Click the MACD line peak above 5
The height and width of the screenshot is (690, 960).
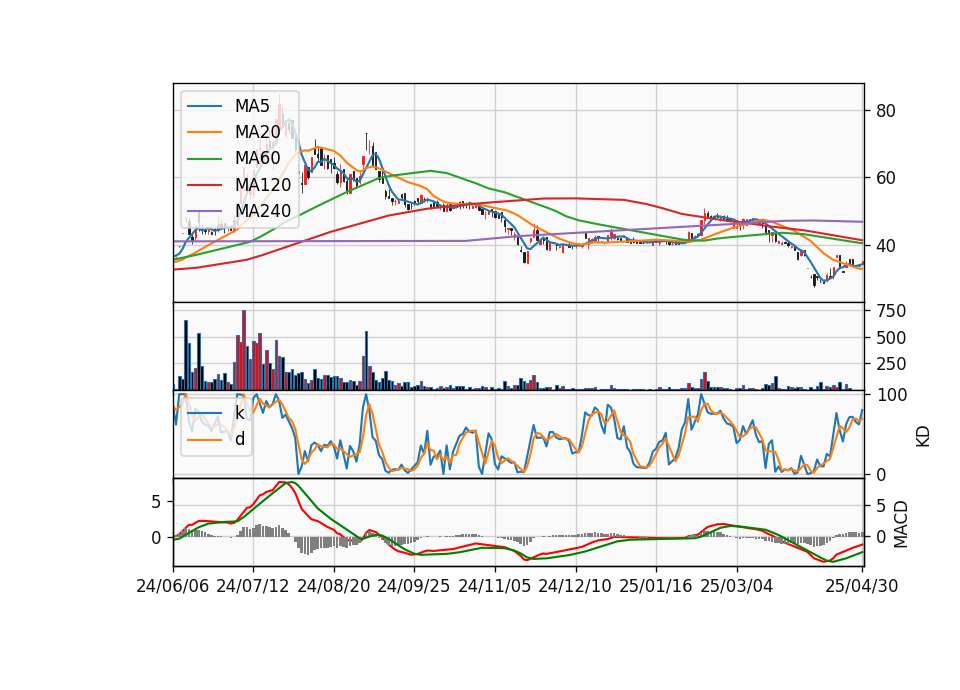pyautogui.click(x=283, y=482)
